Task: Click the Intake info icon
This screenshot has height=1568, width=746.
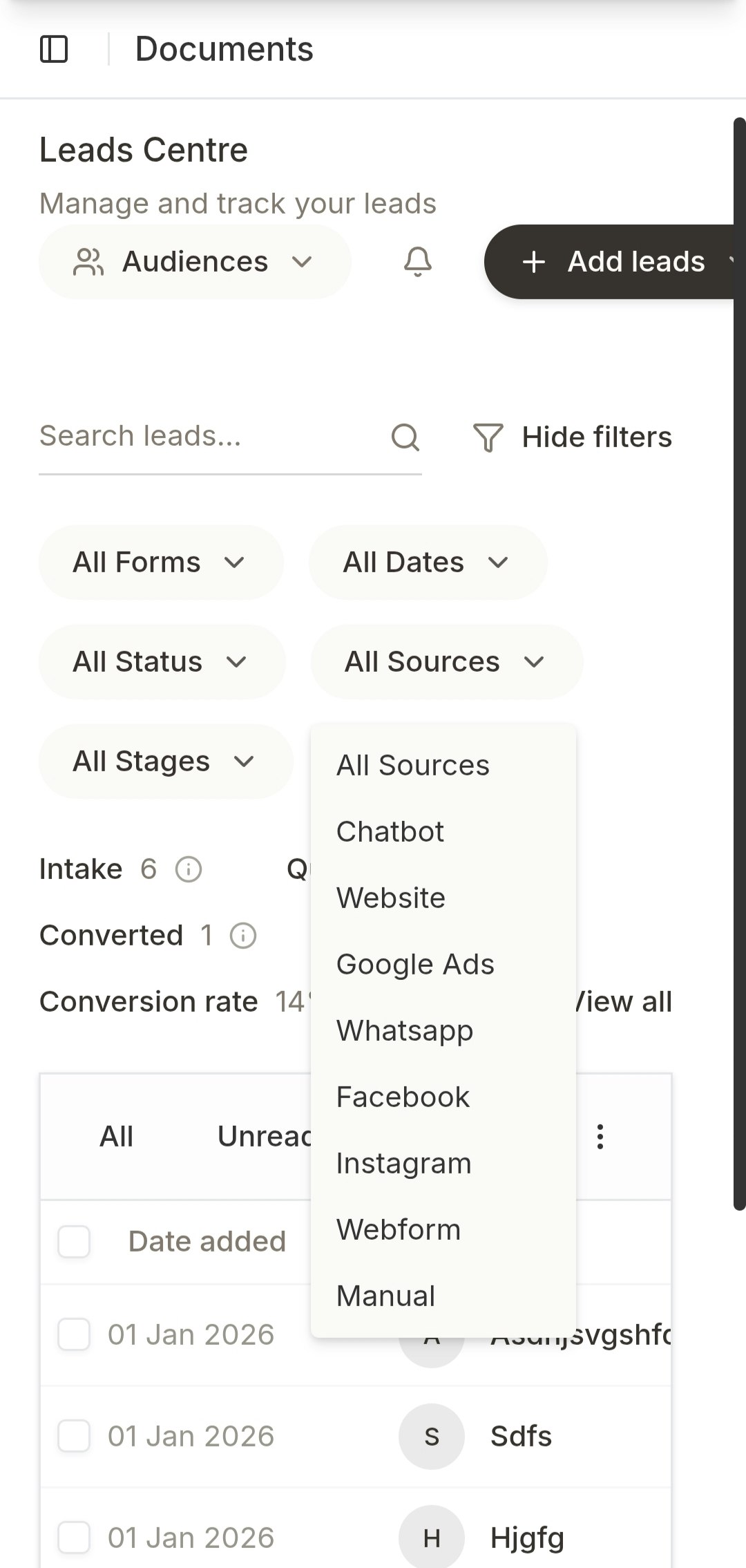Action: pyautogui.click(x=189, y=869)
